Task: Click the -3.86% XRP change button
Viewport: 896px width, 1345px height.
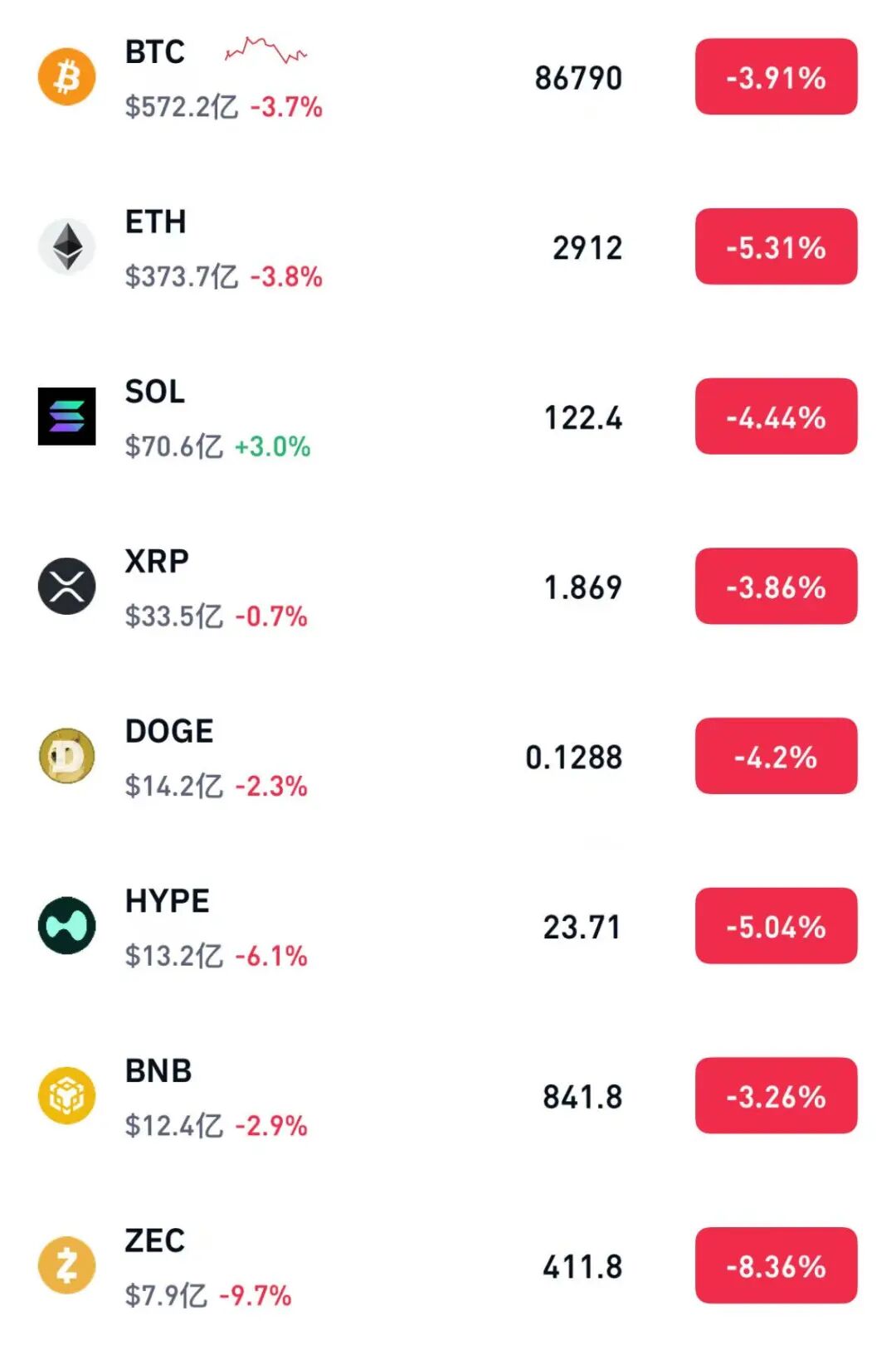Action: pyautogui.click(x=776, y=587)
